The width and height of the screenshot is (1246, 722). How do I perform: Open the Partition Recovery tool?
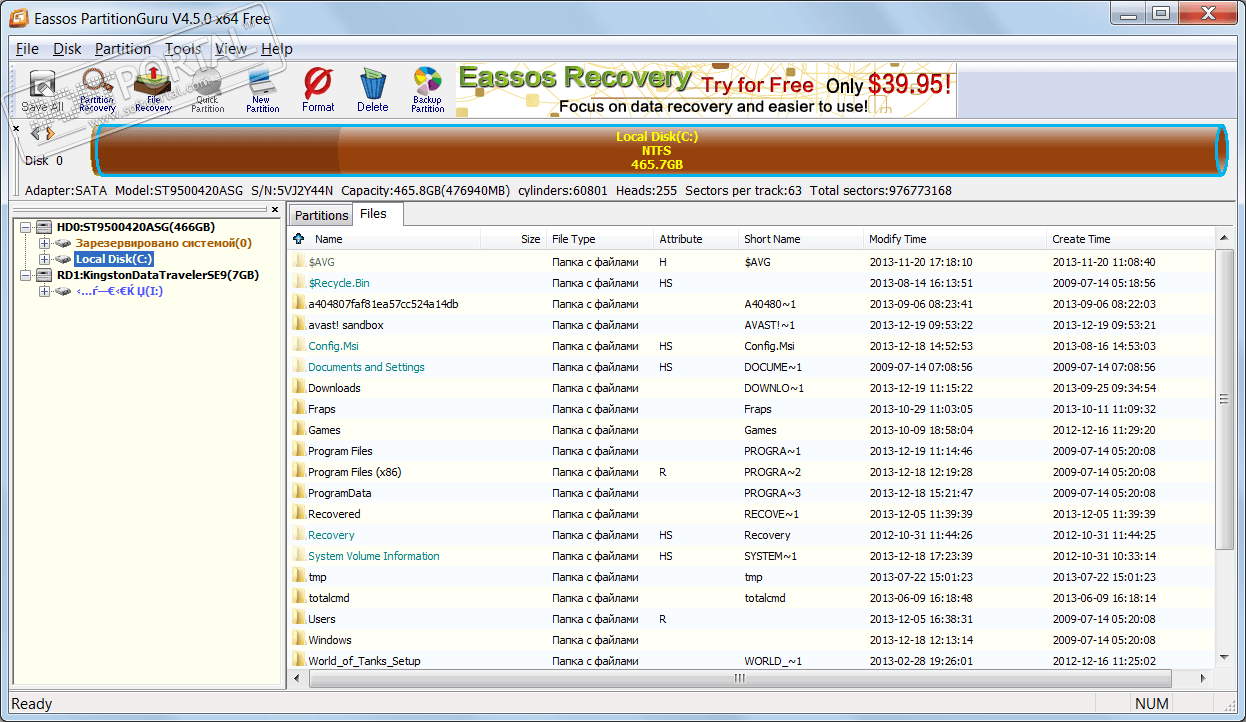pyautogui.click(x=97, y=91)
